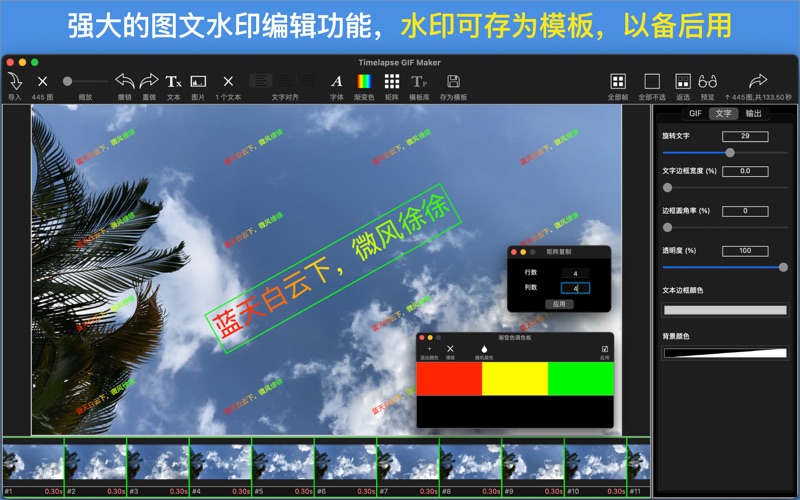Open the 背景颜色 color swatch
800x500 pixels.
click(725, 353)
